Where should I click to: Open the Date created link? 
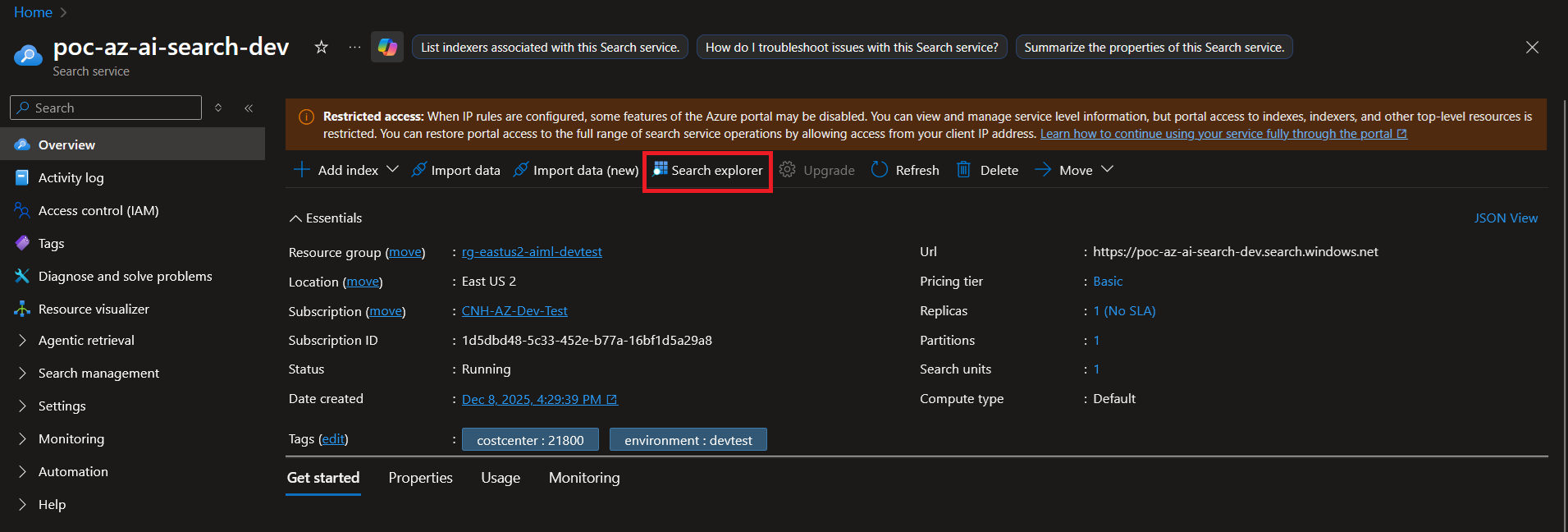tap(539, 399)
